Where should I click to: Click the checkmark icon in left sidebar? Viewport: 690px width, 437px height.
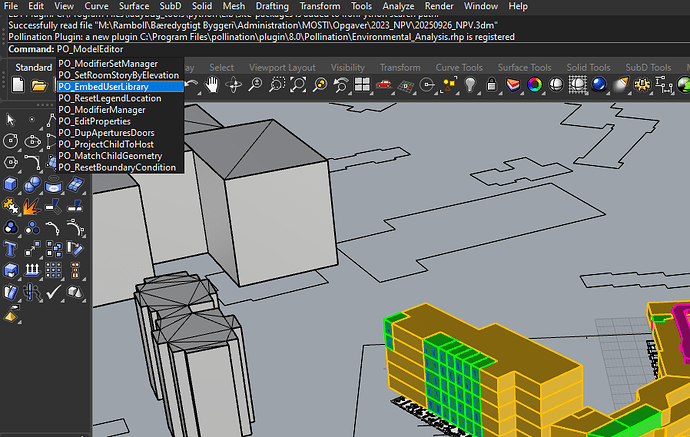(54, 292)
